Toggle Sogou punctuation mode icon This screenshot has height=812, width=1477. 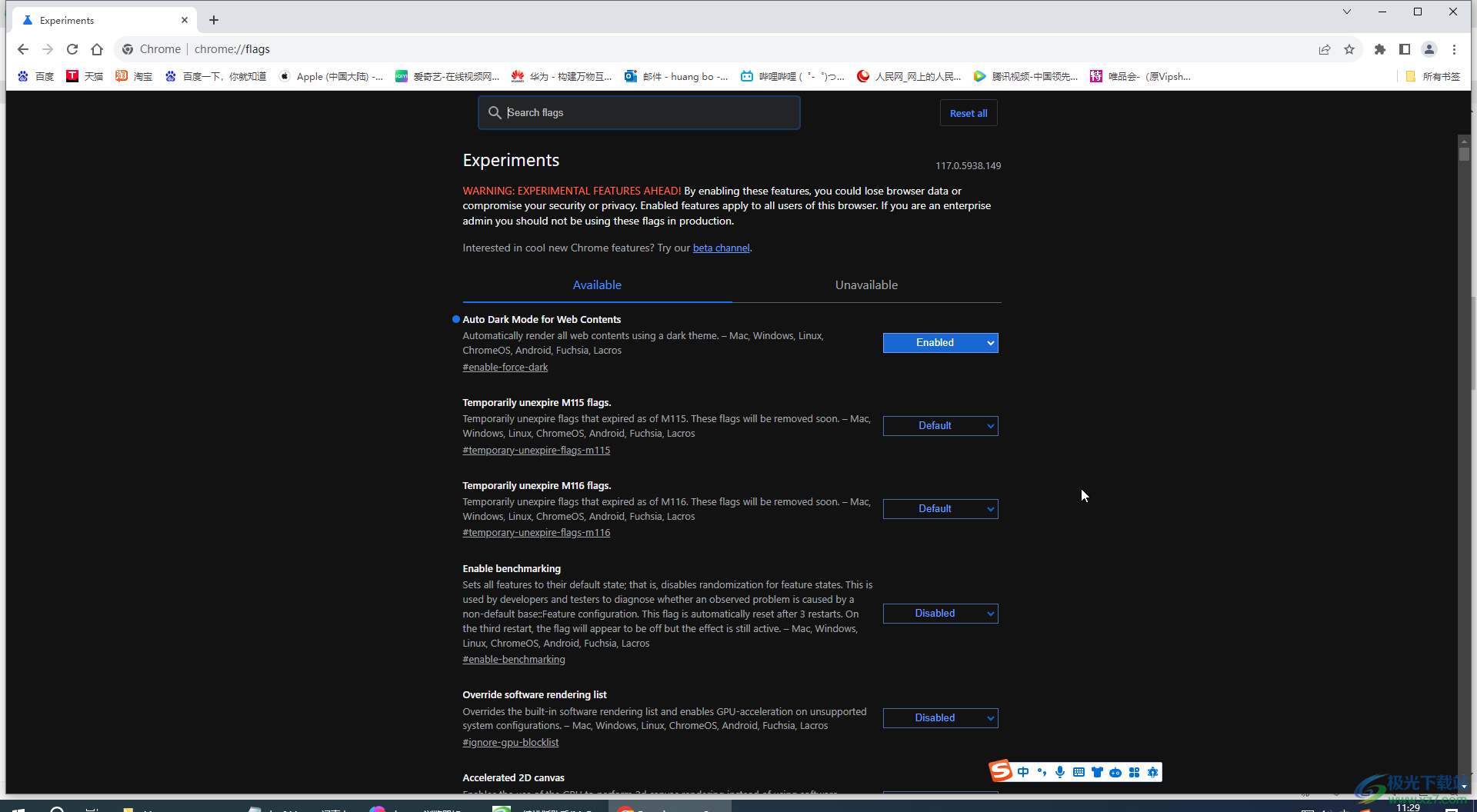tap(1042, 772)
